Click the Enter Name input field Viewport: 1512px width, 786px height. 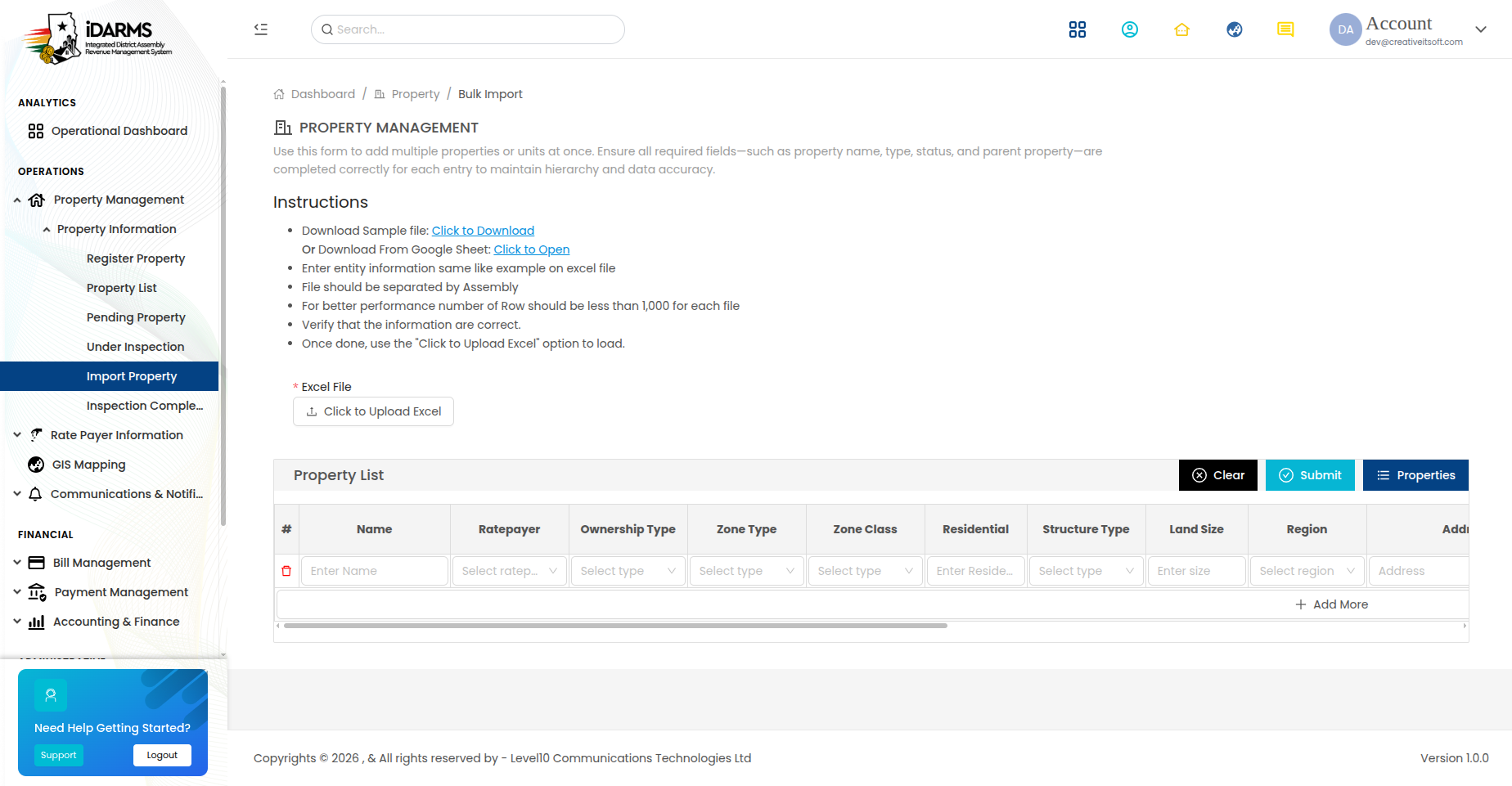coord(375,571)
